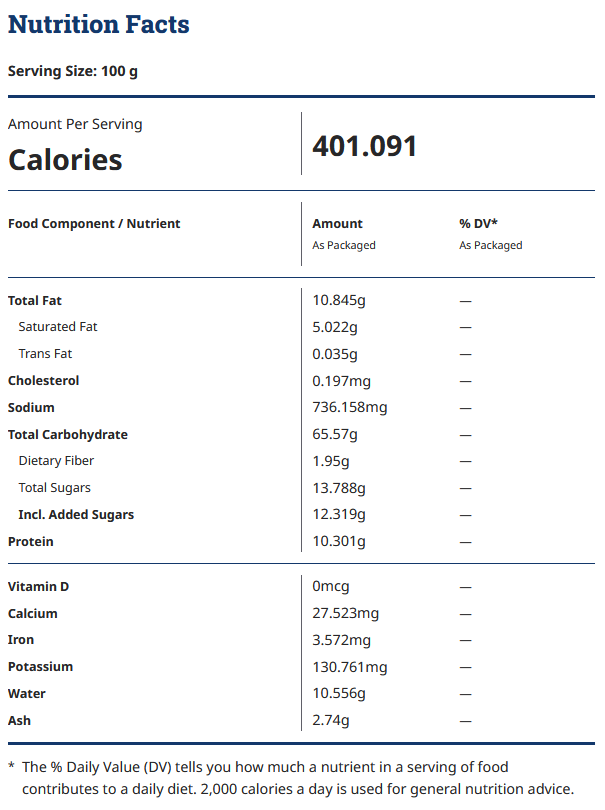This screenshot has width=605, height=810.
Task: Select the Total Fat row label
Action: click(35, 301)
